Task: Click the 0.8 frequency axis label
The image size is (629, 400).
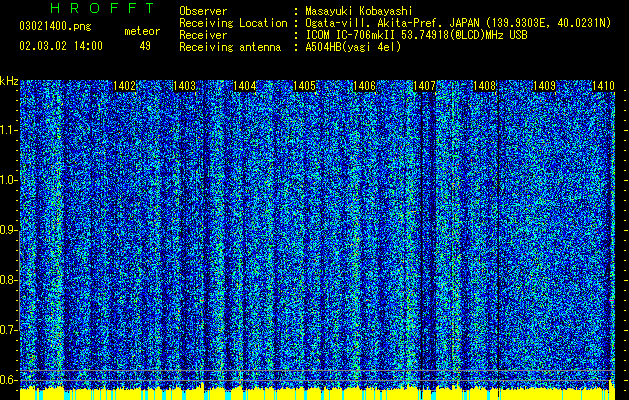Action: click(8, 280)
